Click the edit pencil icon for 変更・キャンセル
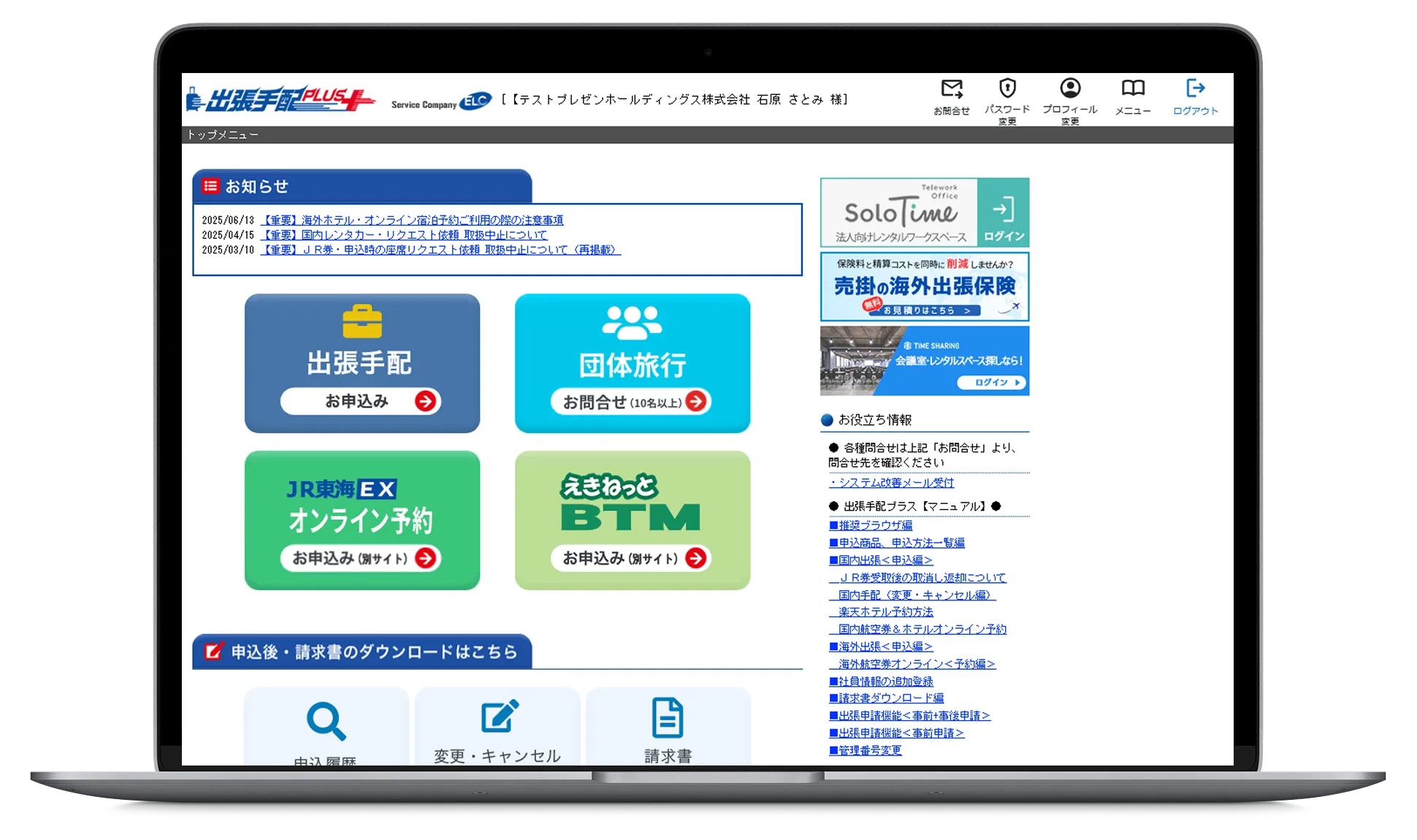Image resolution: width=1417 pixels, height=840 pixels. click(500, 717)
